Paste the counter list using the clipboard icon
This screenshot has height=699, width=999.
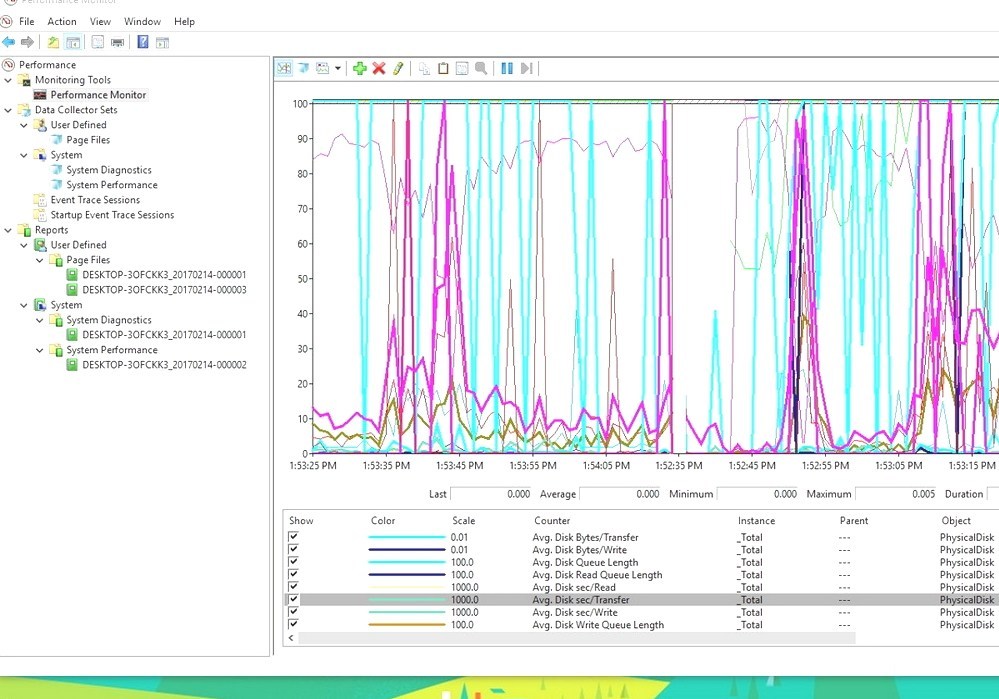click(x=443, y=68)
